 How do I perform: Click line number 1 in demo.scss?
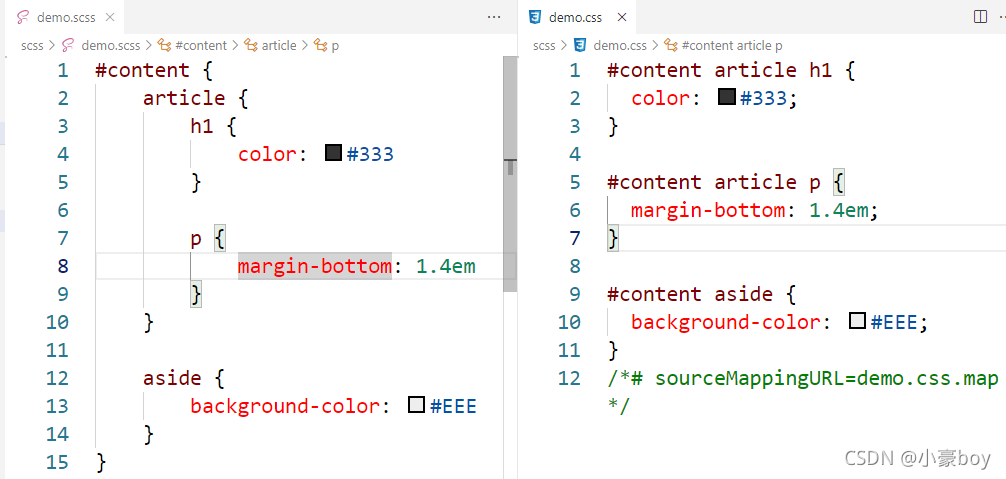[x=62, y=70]
